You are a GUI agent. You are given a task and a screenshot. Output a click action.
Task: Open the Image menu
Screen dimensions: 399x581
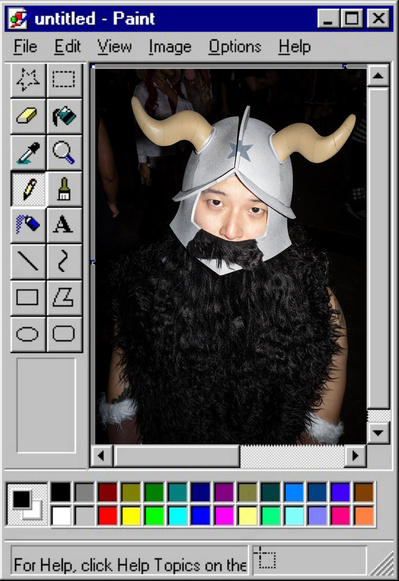coord(170,47)
